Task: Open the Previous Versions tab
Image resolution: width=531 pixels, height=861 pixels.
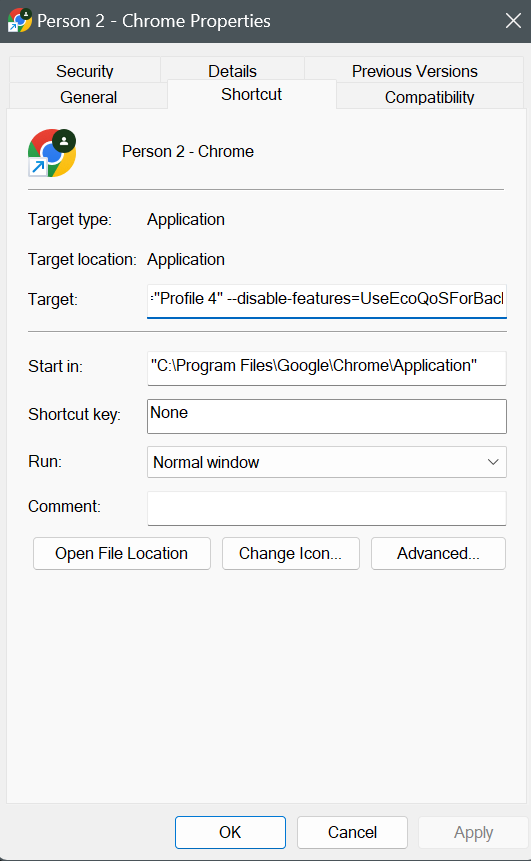Action: coord(415,71)
